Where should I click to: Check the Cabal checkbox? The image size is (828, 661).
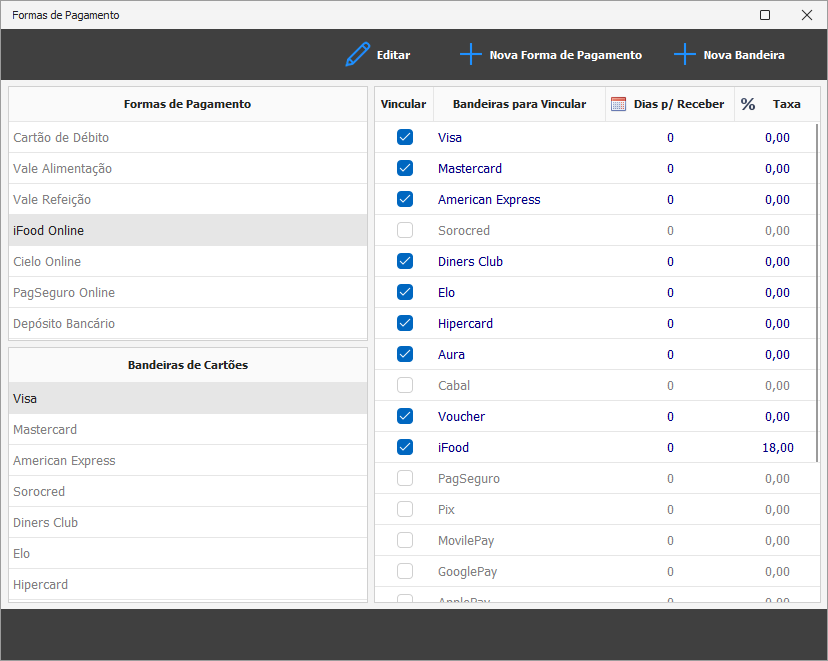[x=405, y=386]
